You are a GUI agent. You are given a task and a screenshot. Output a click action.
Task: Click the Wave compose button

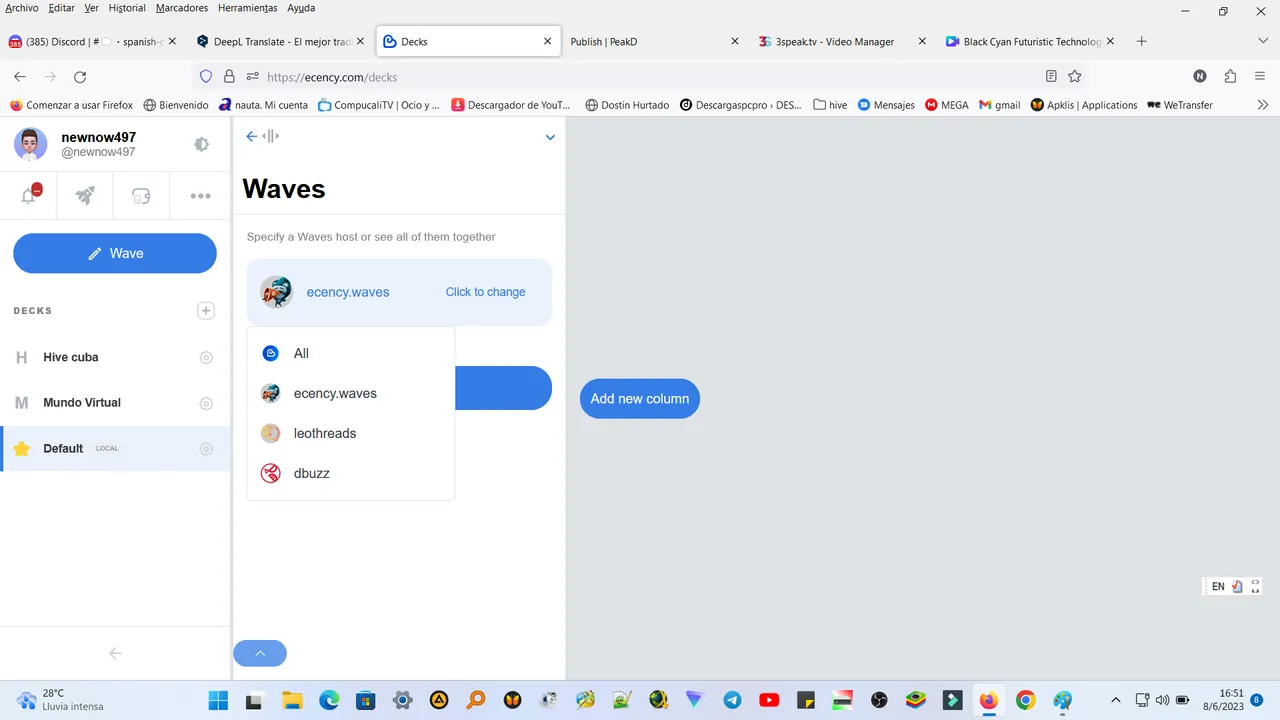tap(115, 253)
